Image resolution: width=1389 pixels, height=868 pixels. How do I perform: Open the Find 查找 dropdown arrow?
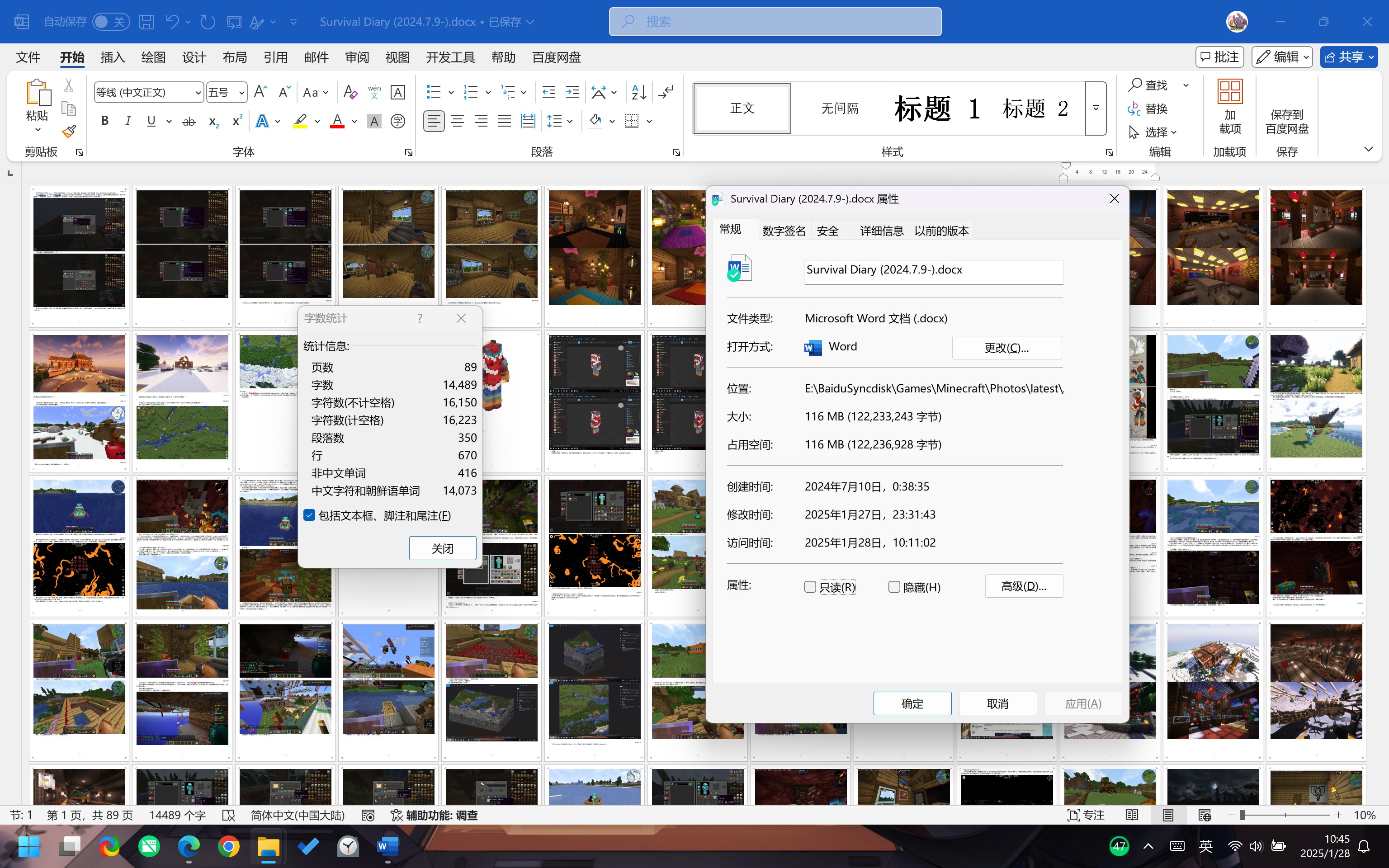1186,85
